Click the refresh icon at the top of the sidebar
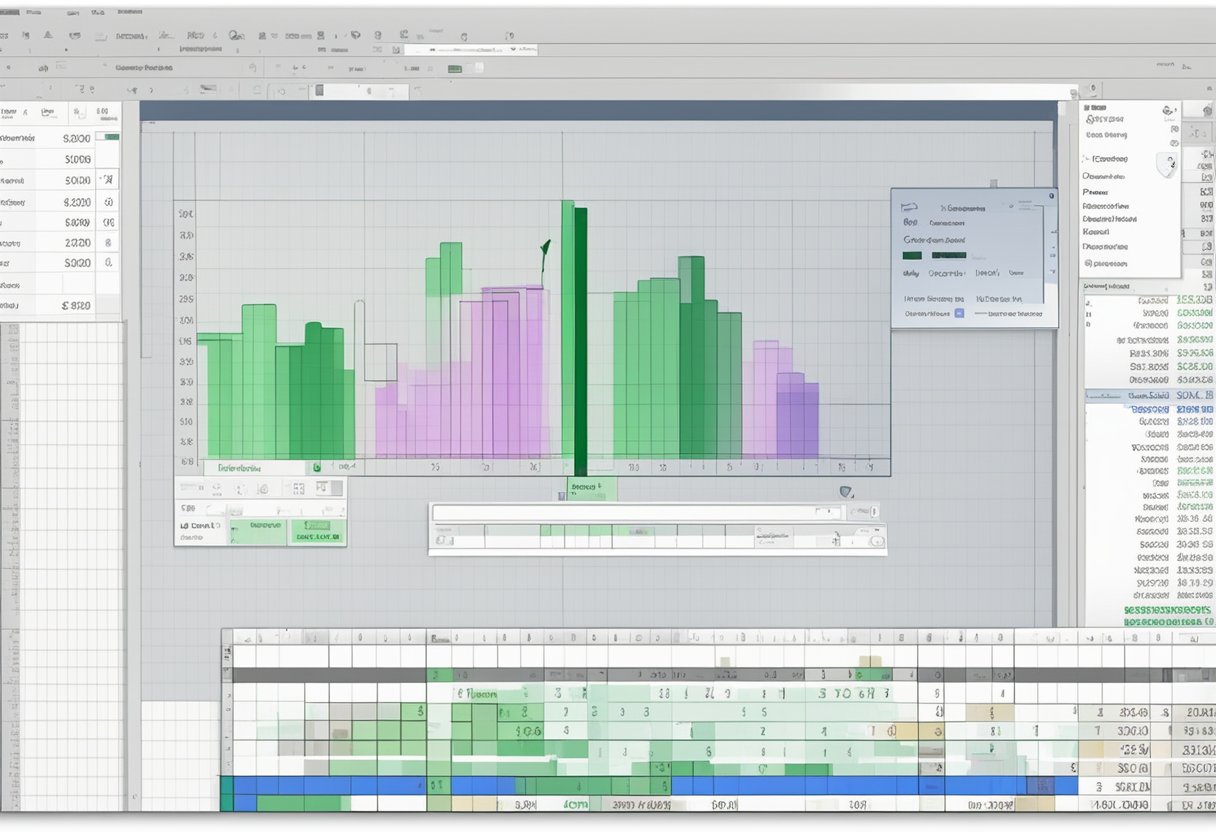This screenshot has height=832, width=1216. click(x=1166, y=108)
